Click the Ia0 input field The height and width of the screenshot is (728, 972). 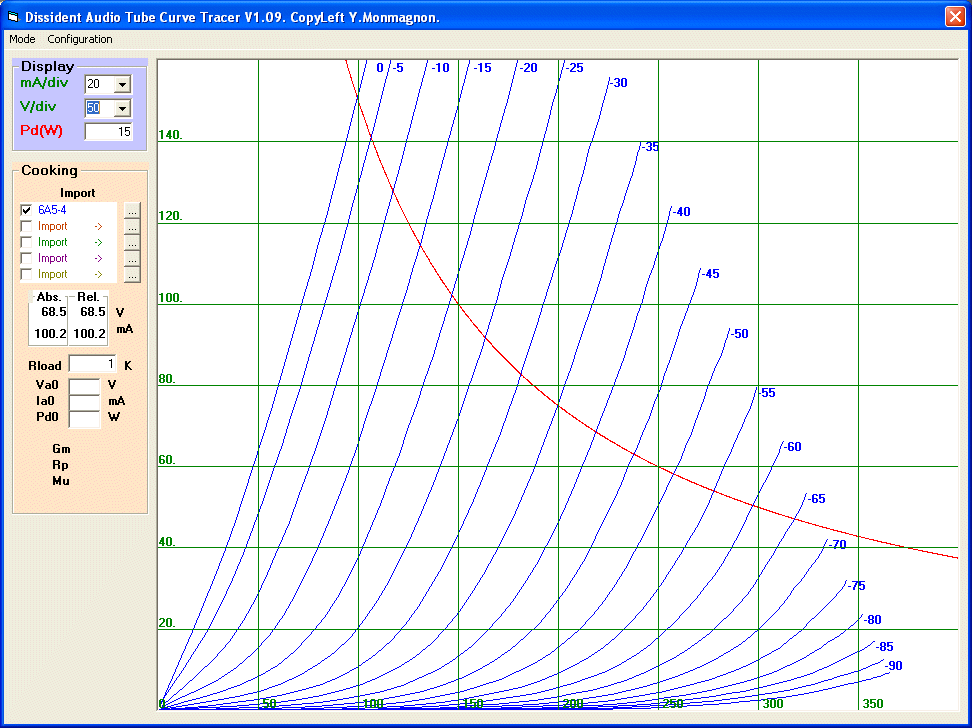(x=84, y=402)
